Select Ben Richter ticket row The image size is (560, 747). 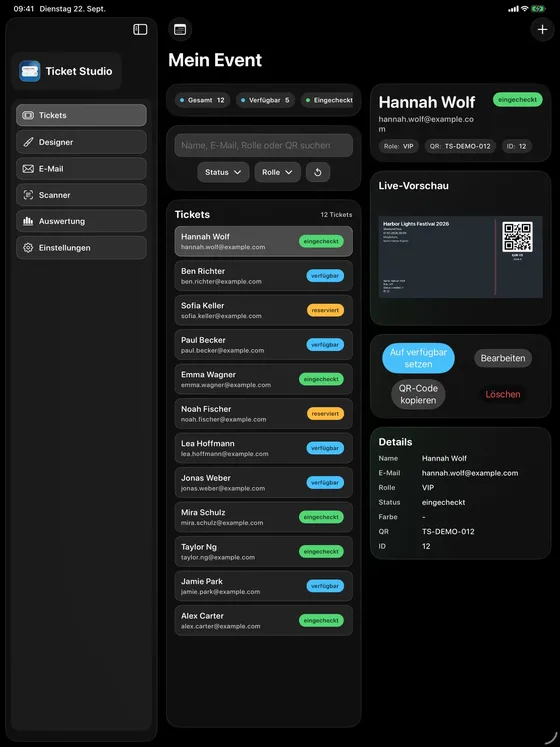click(x=264, y=276)
